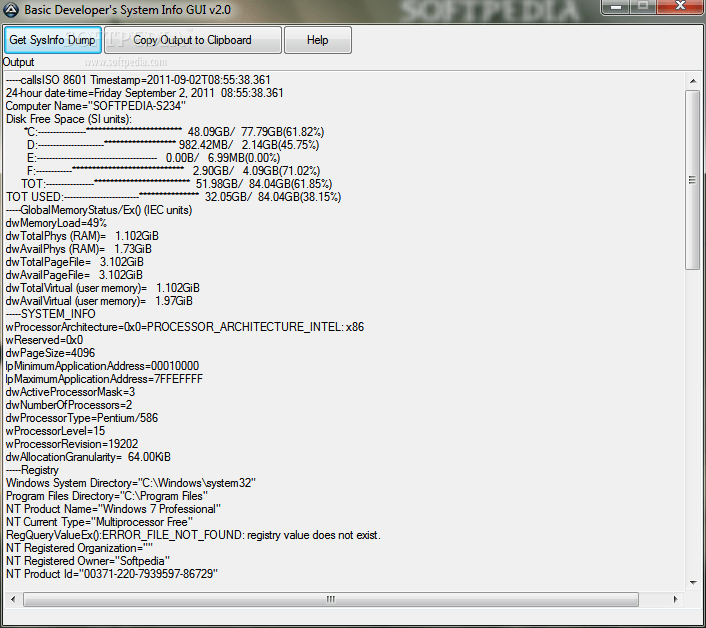Click dwMemoryLoad=49% line

click(x=56, y=223)
